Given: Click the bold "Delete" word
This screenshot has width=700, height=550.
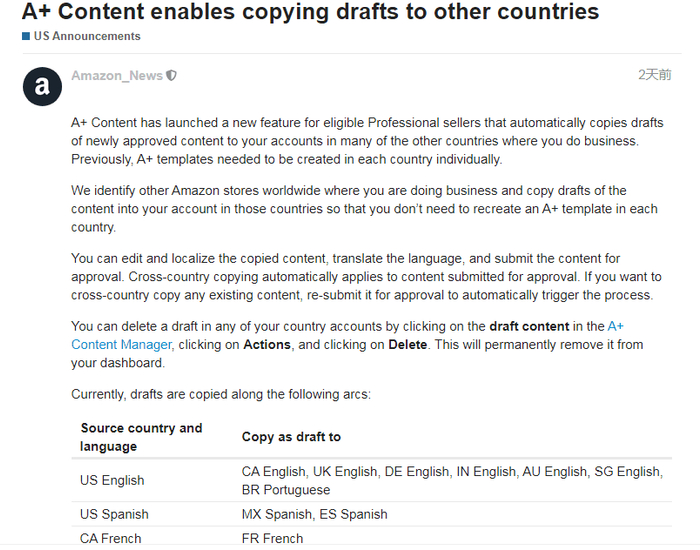Looking at the screenshot, I should click(x=407, y=344).
